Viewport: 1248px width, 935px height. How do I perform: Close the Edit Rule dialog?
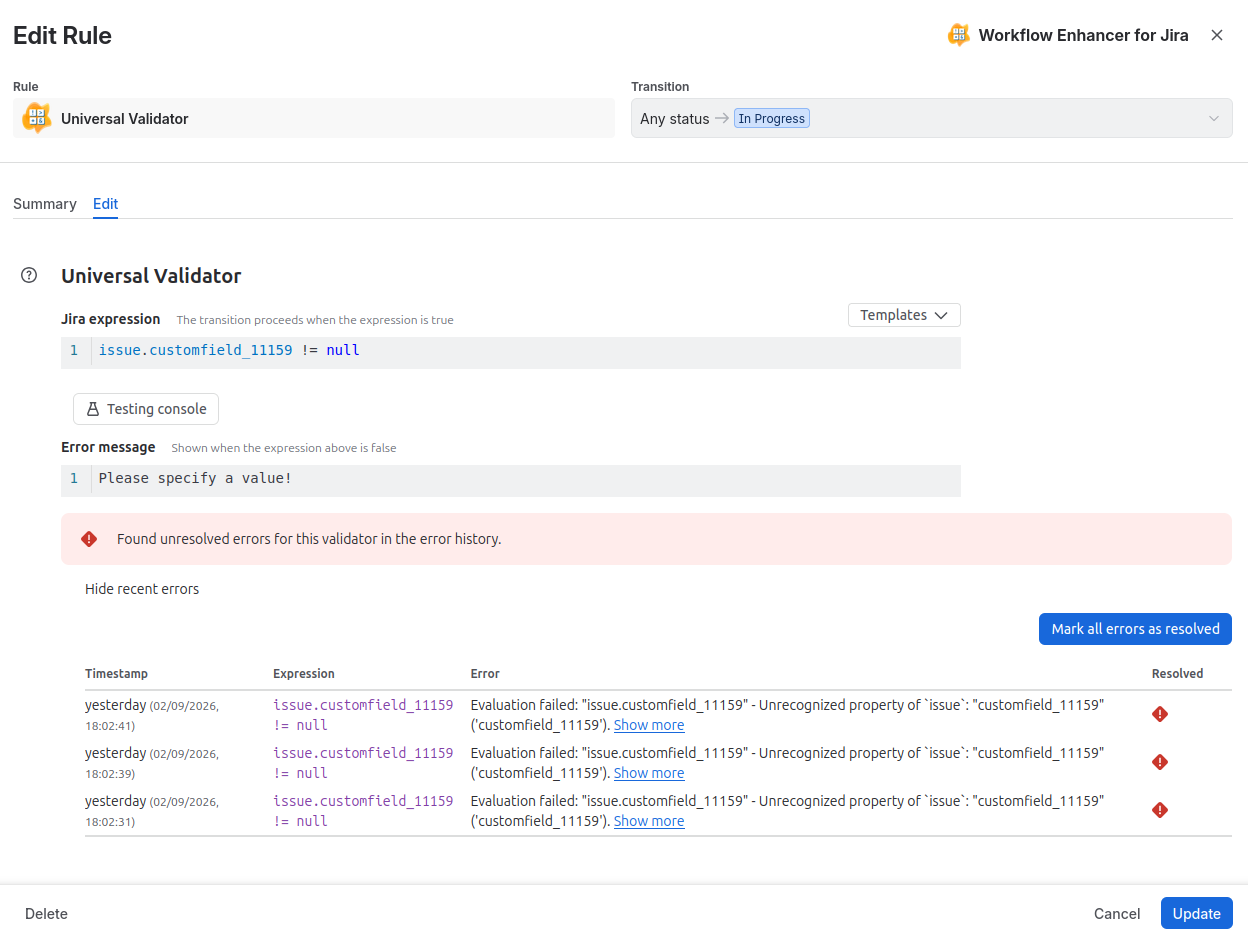click(1217, 35)
